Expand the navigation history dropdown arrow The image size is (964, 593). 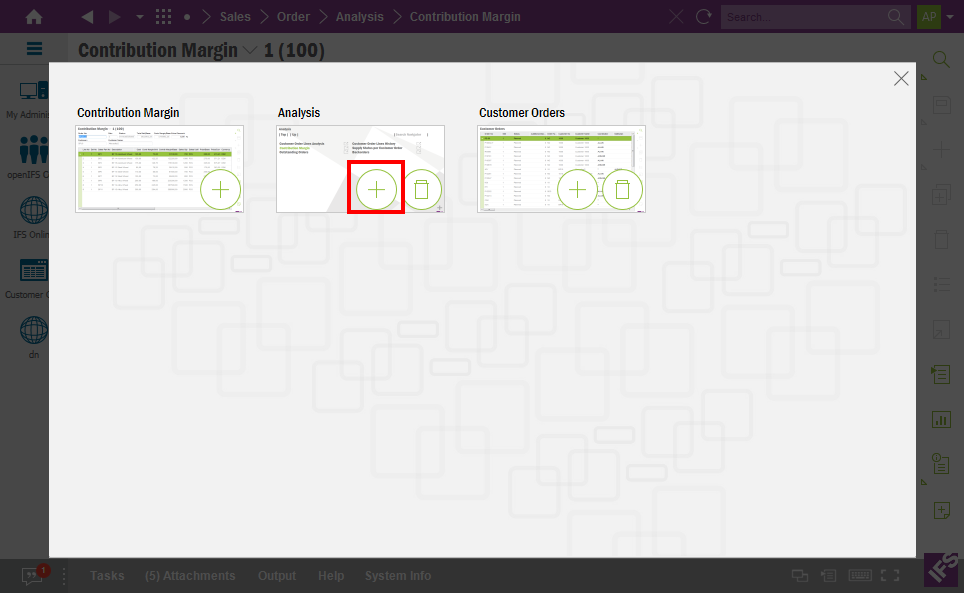(139, 17)
